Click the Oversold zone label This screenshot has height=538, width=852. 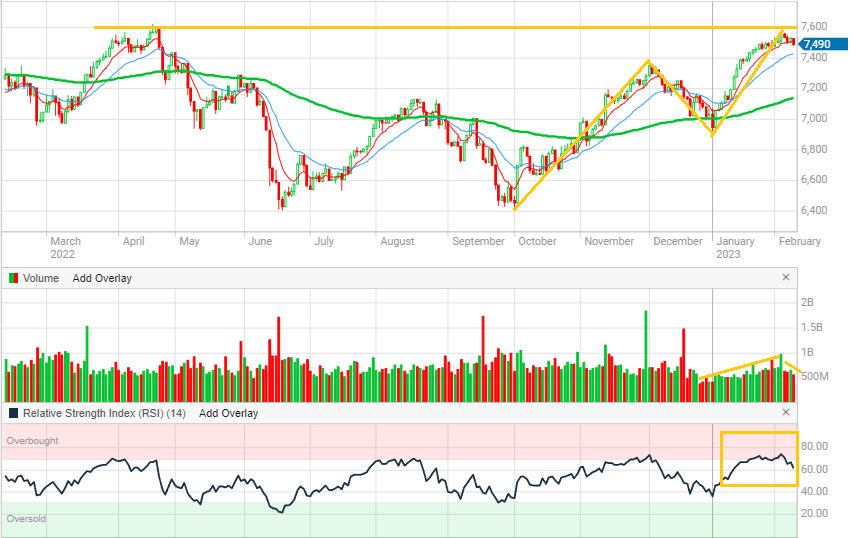click(x=27, y=519)
